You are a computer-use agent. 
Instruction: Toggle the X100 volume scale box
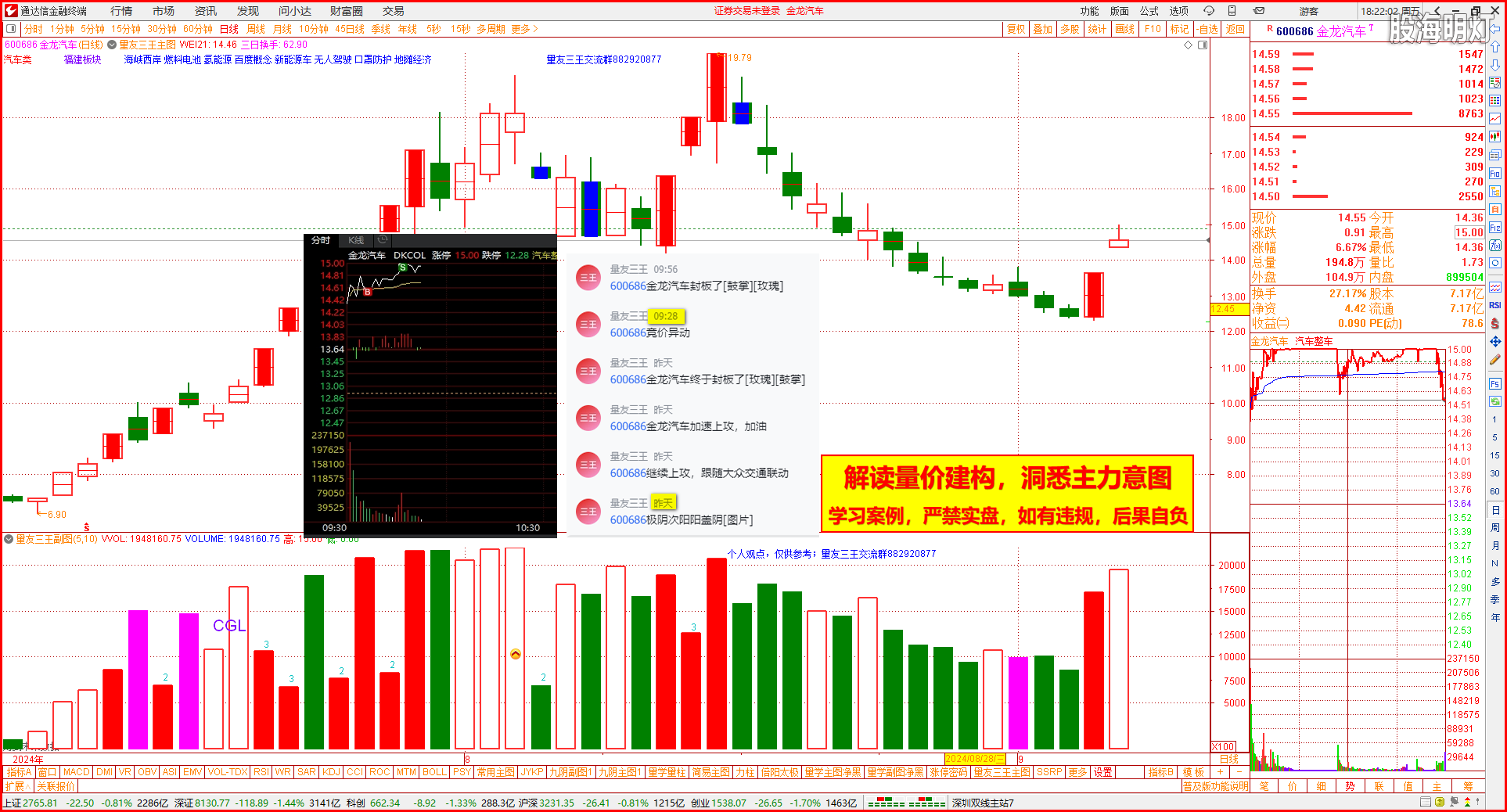[1223, 746]
